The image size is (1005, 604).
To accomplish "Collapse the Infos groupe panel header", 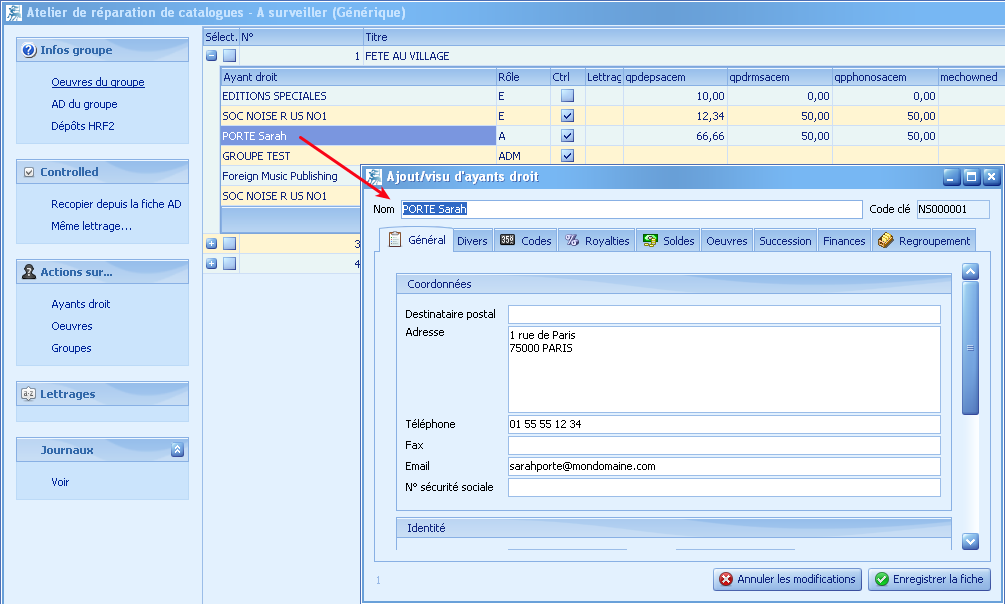I will point(103,50).
